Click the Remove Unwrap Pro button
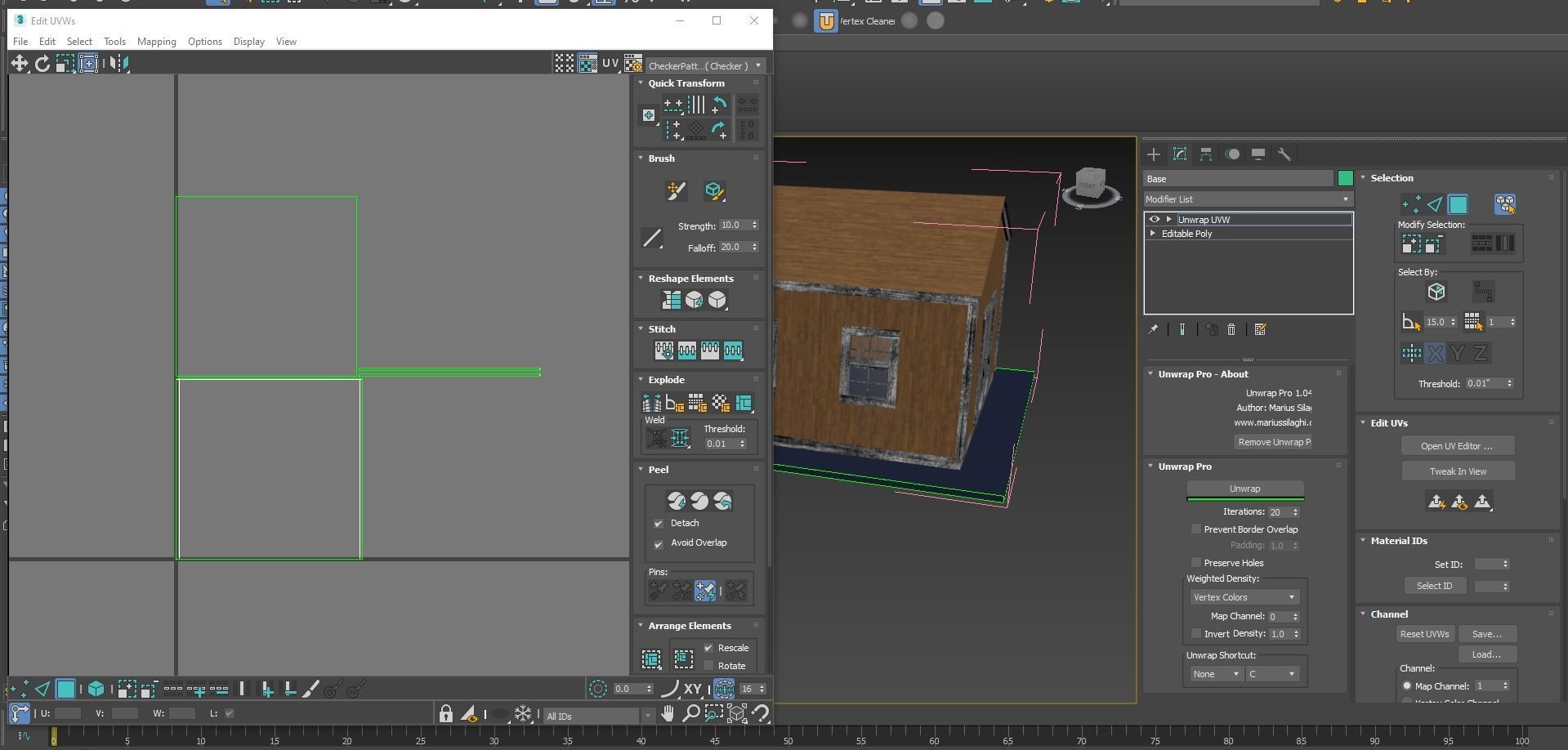This screenshot has height=750, width=1568. click(x=1273, y=442)
